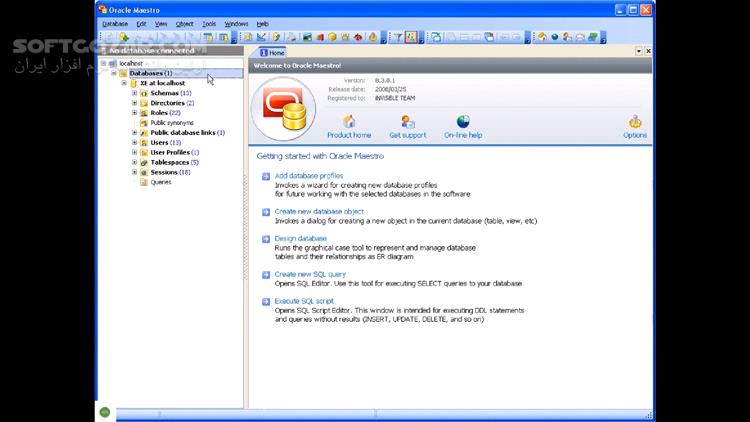Viewport: 750px width, 422px height.
Task: Close the Home tab with the X
Action: [648, 51]
